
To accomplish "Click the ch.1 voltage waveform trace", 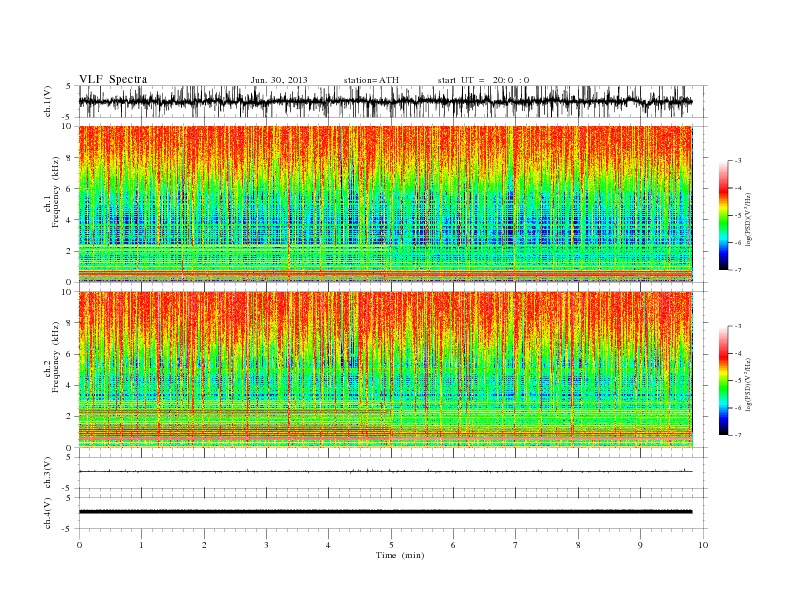I will click(385, 101).
